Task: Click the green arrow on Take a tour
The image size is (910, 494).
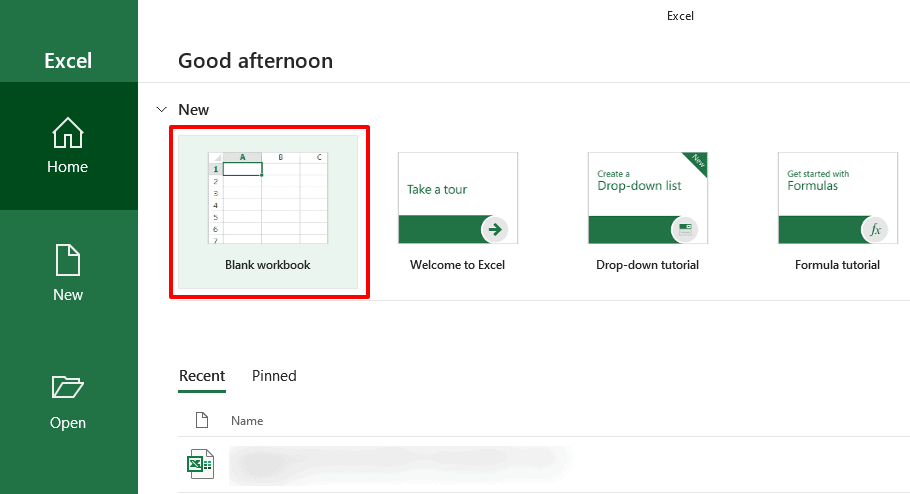Action: click(494, 229)
